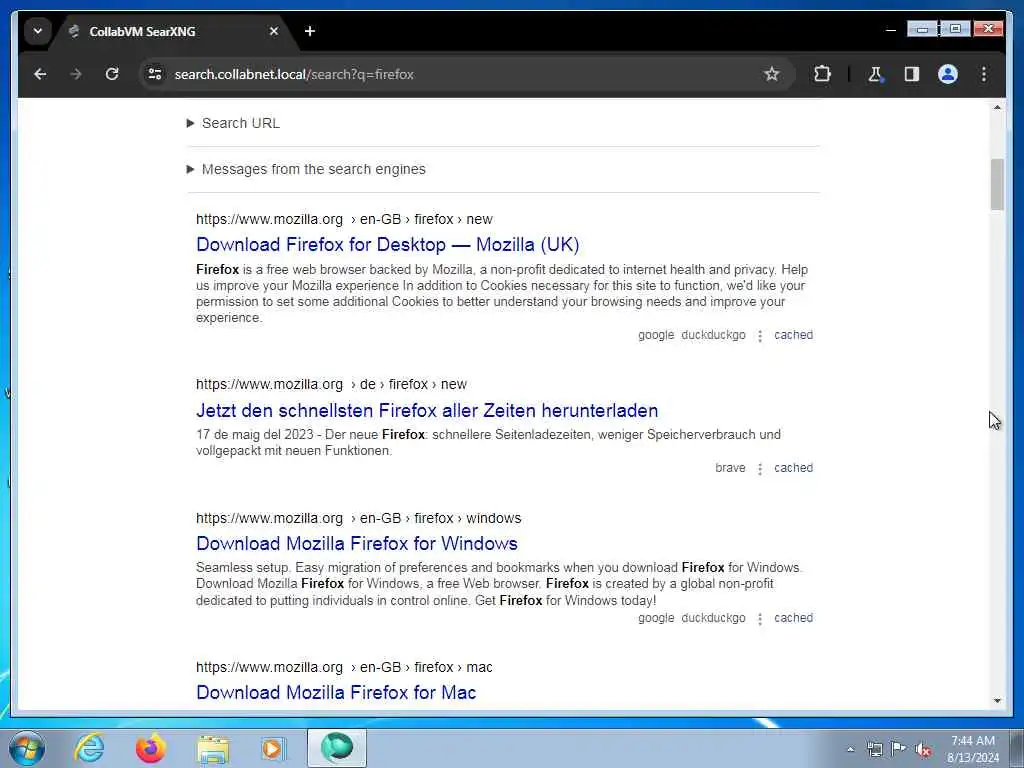Click the scrollbar down arrow

click(x=997, y=701)
